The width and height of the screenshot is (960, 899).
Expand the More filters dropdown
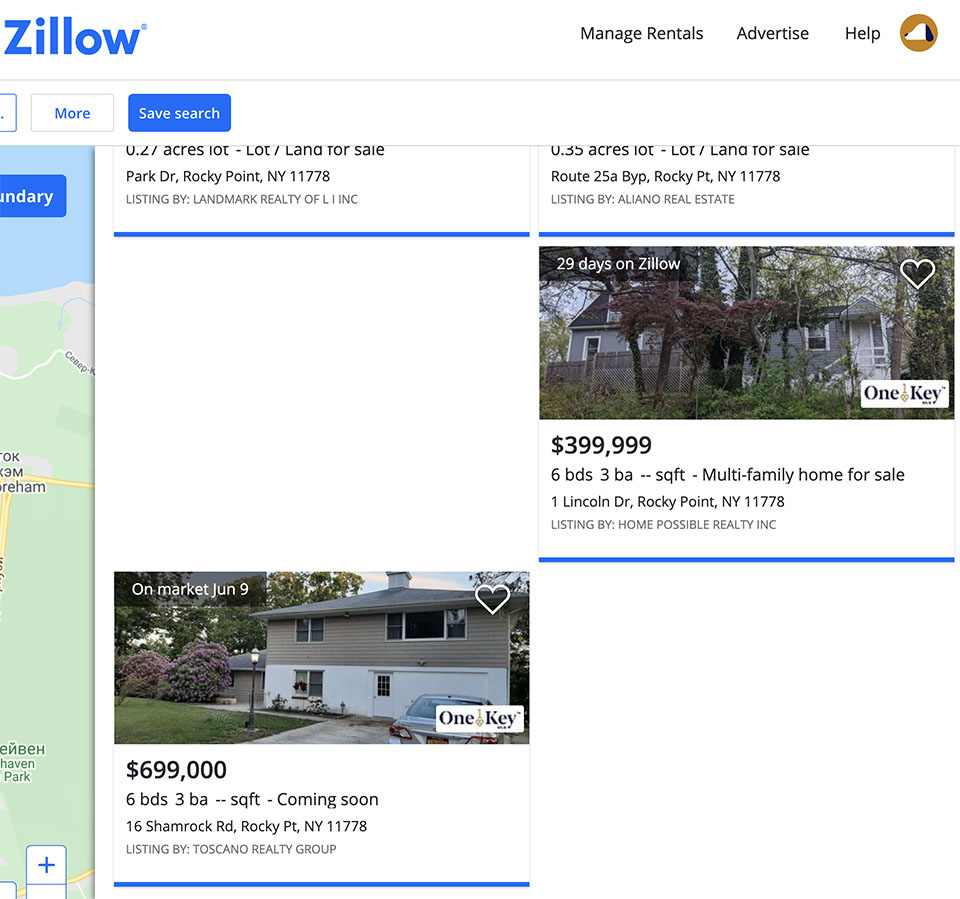coord(72,113)
